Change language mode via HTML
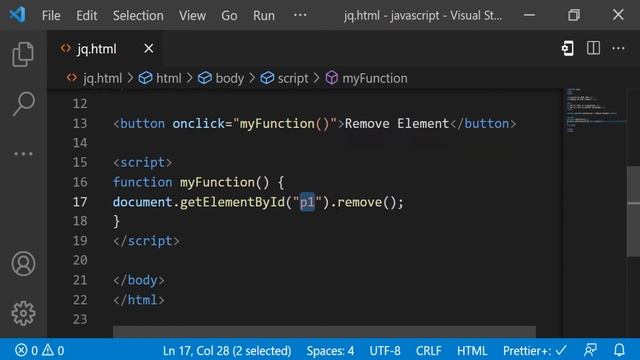 pyautogui.click(x=472, y=350)
